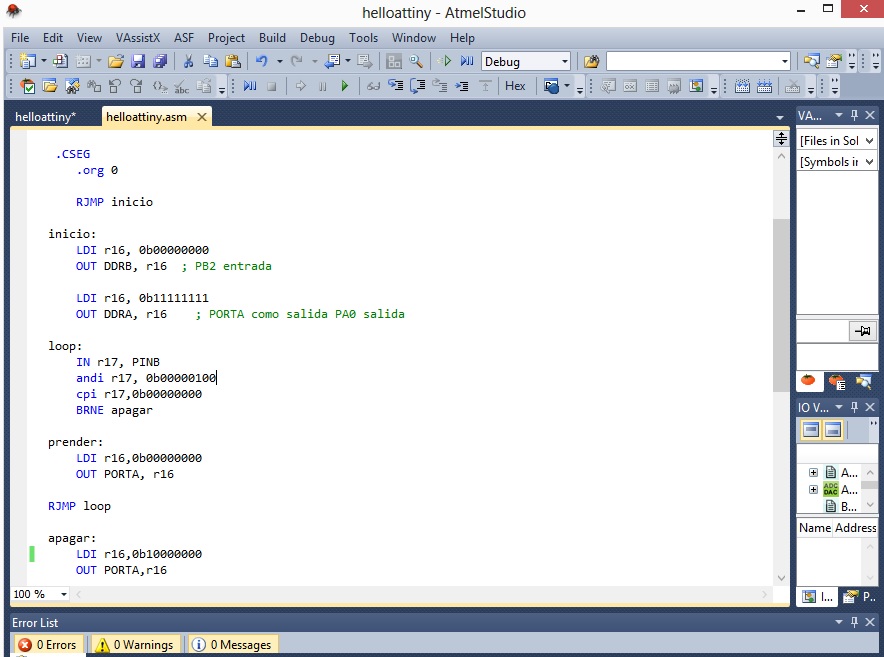Click the Navigate Backward icon
Image resolution: width=884 pixels, height=657 pixels.
click(x=332, y=61)
